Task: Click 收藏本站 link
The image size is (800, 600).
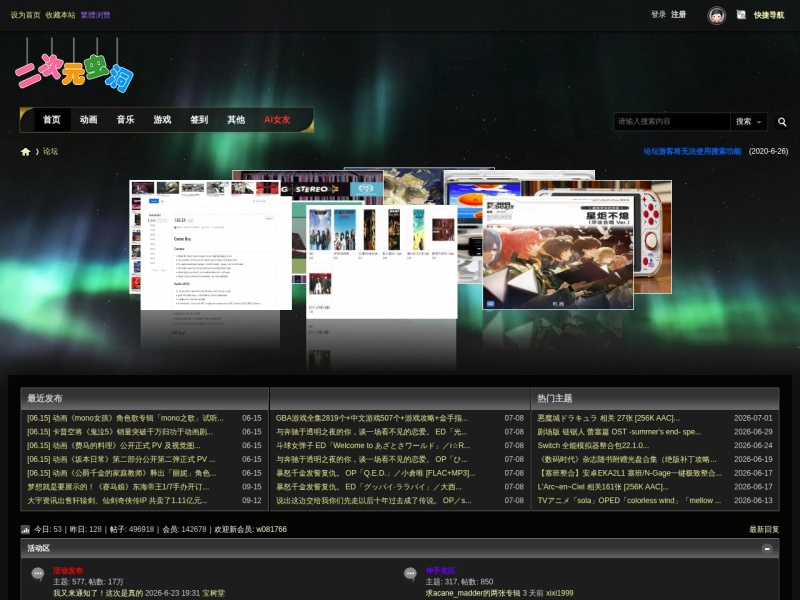Action: click(60, 15)
